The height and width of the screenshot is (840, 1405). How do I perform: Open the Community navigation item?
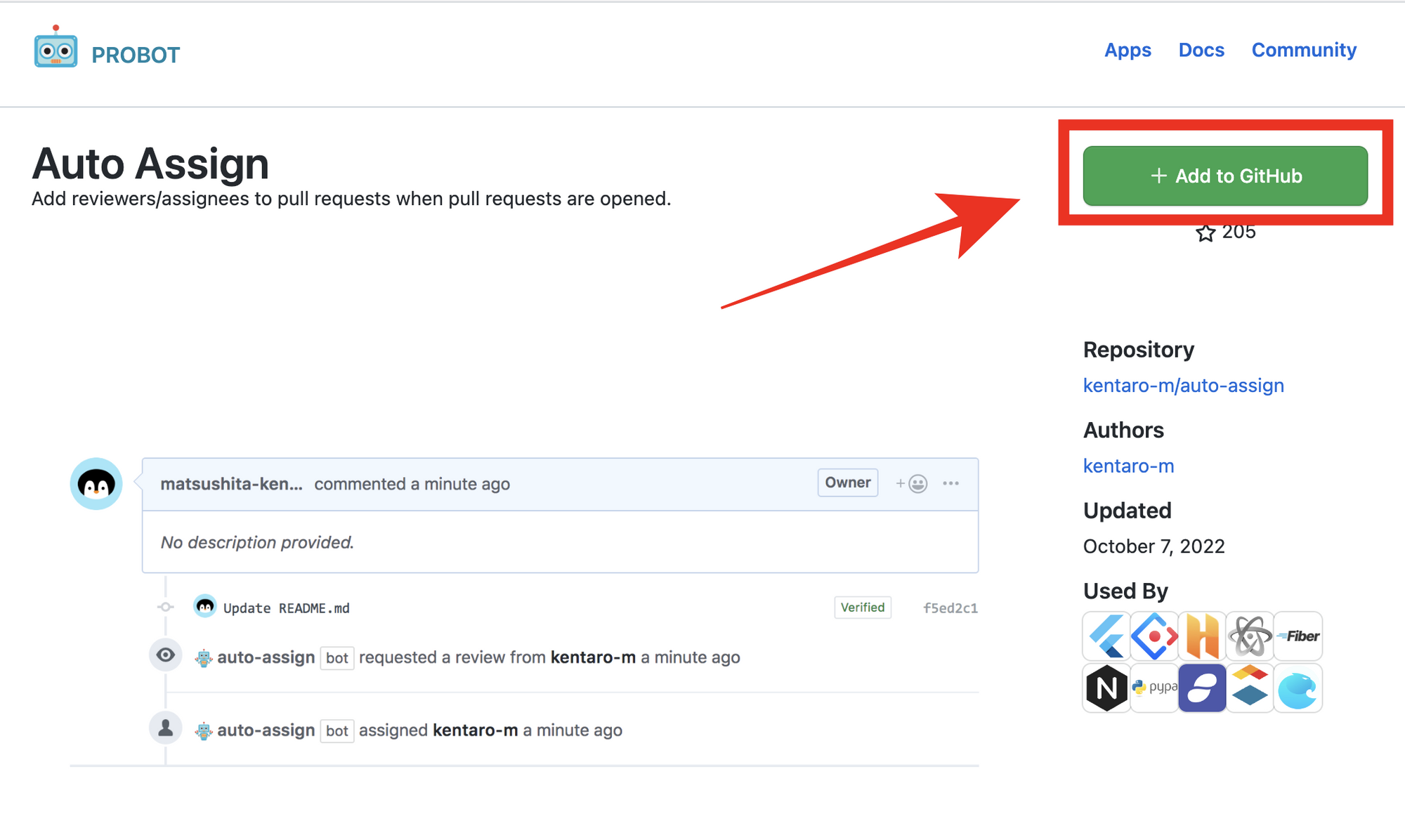point(1304,50)
